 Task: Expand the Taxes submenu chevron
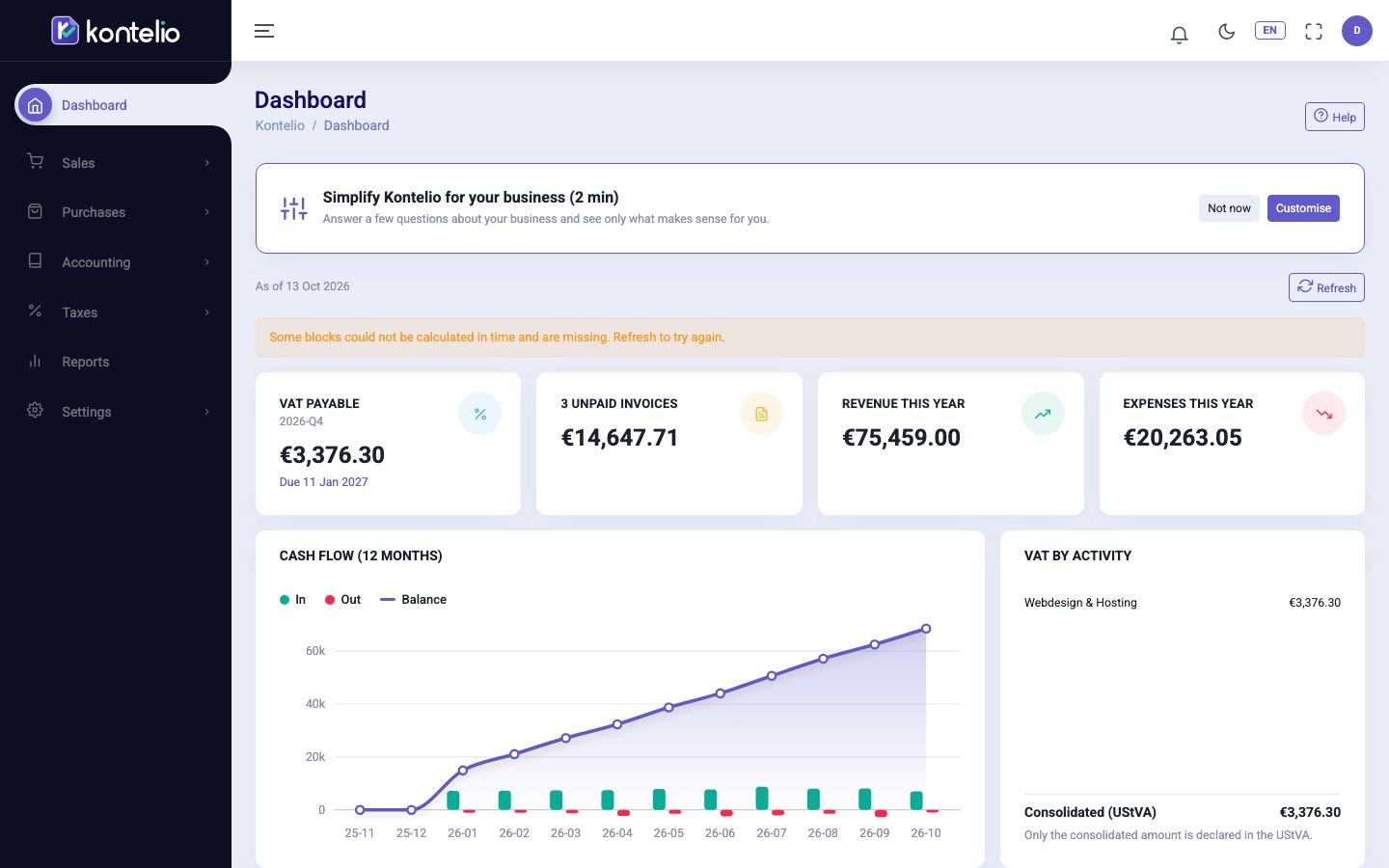tap(206, 312)
